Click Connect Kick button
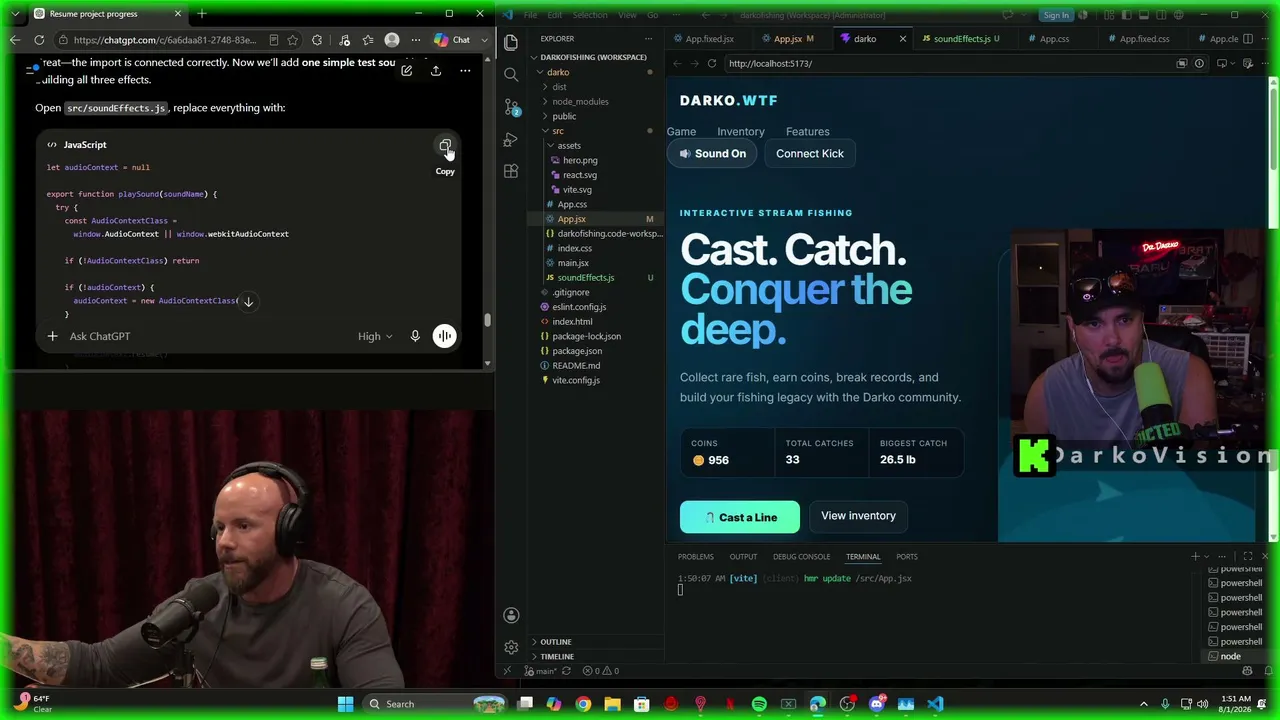The image size is (1280, 720). (x=809, y=153)
